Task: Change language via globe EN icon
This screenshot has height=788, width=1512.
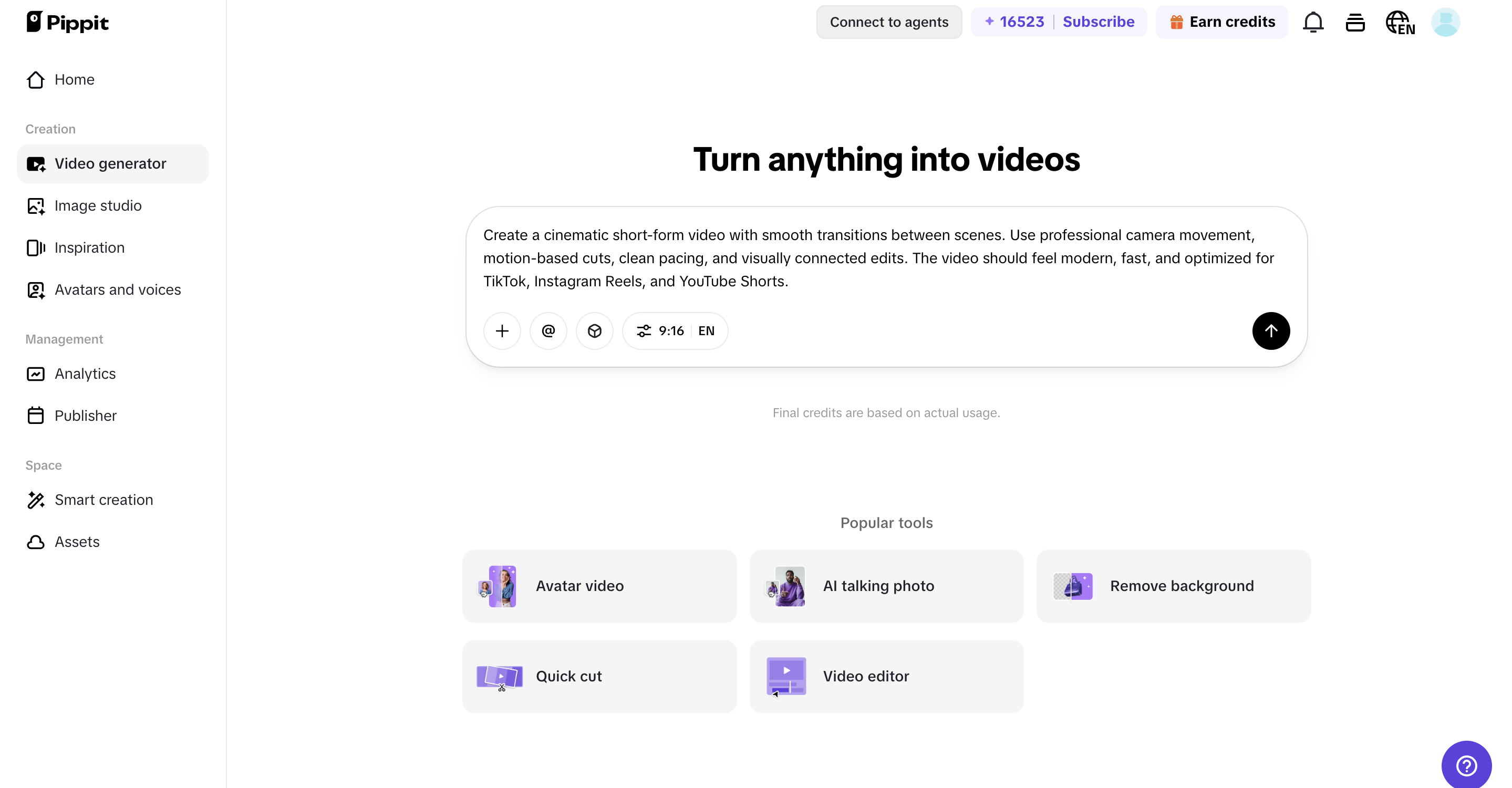Action: tap(1400, 23)
